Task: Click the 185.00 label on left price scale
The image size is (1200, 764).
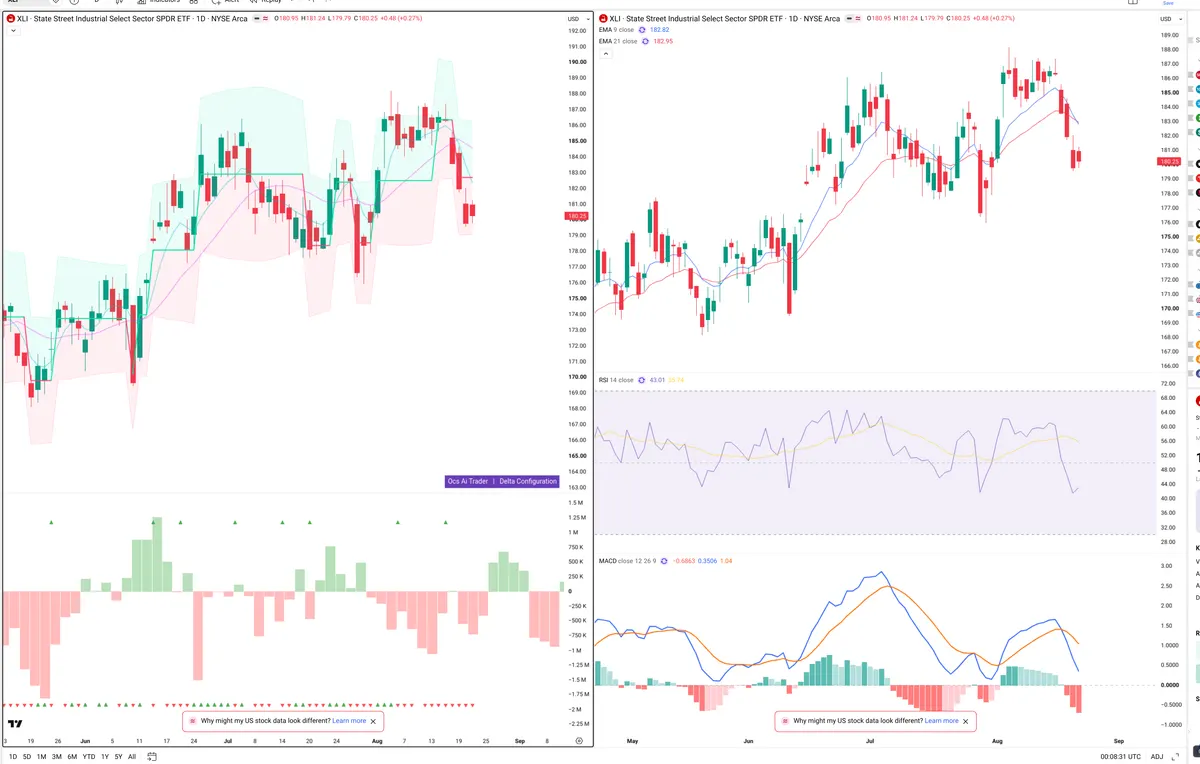Action: pos(577,141)
